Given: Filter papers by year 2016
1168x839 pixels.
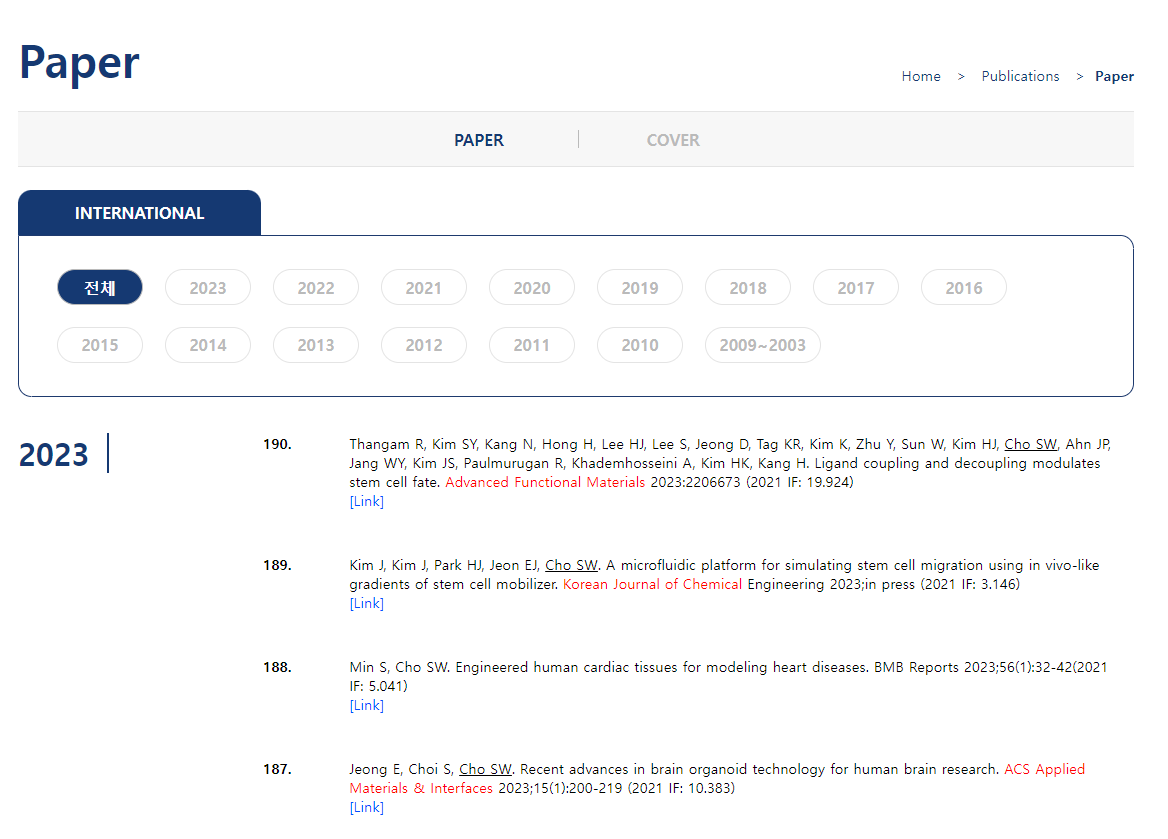Looking at the screenshot, I should [964, 287].
